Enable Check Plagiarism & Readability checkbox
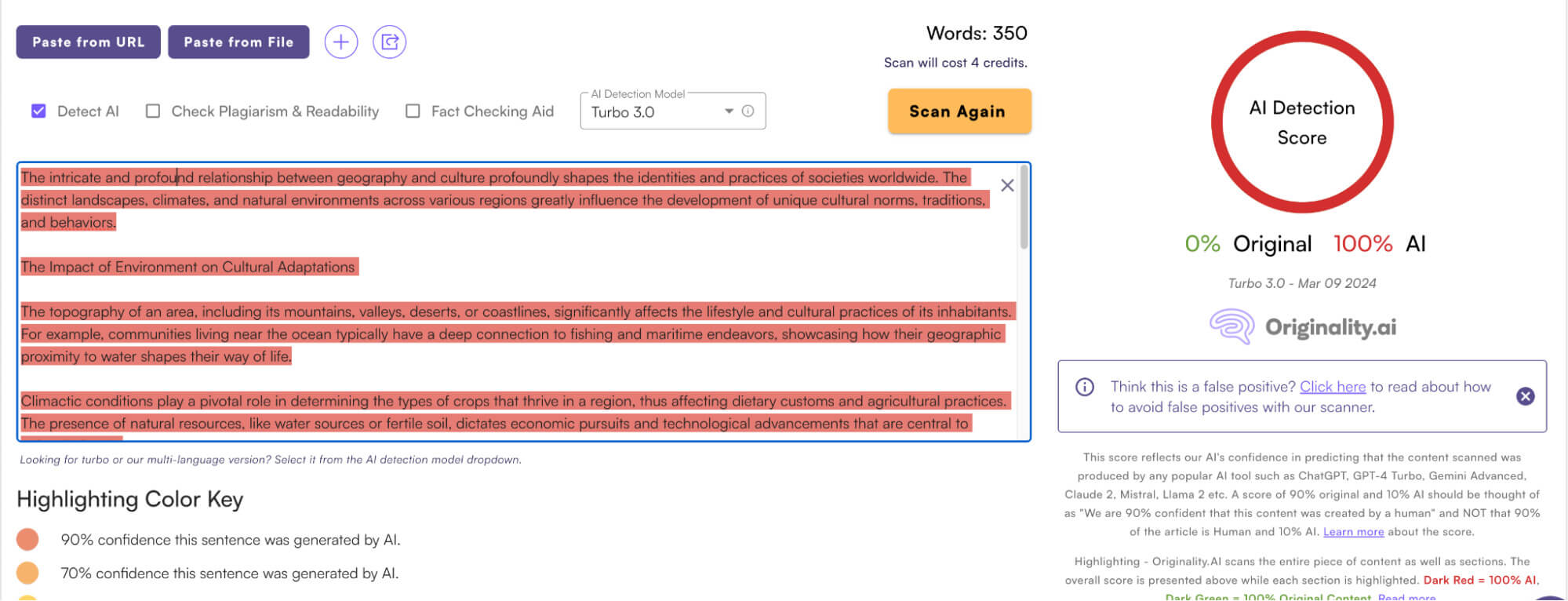1568x601 pixels. (x=153, y=111)
